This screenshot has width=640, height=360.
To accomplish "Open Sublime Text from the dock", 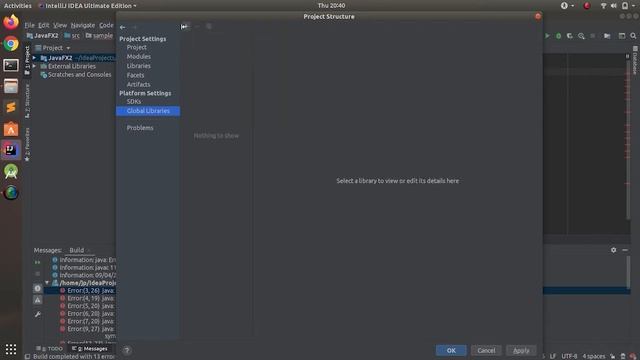I will (11, 107).
